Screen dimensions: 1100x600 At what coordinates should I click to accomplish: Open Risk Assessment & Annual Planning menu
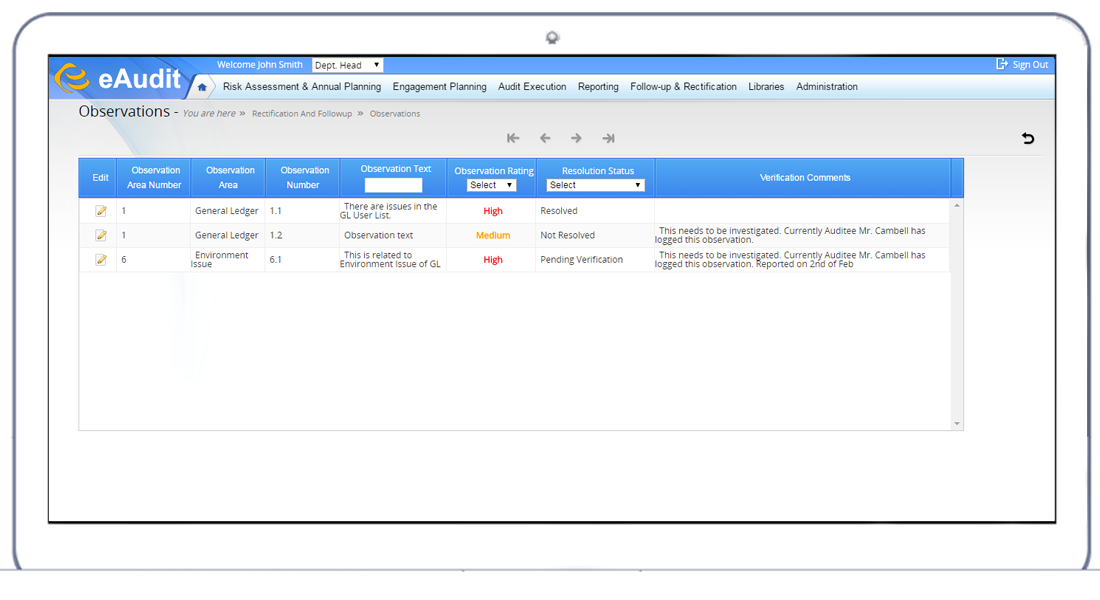point(301,87)
